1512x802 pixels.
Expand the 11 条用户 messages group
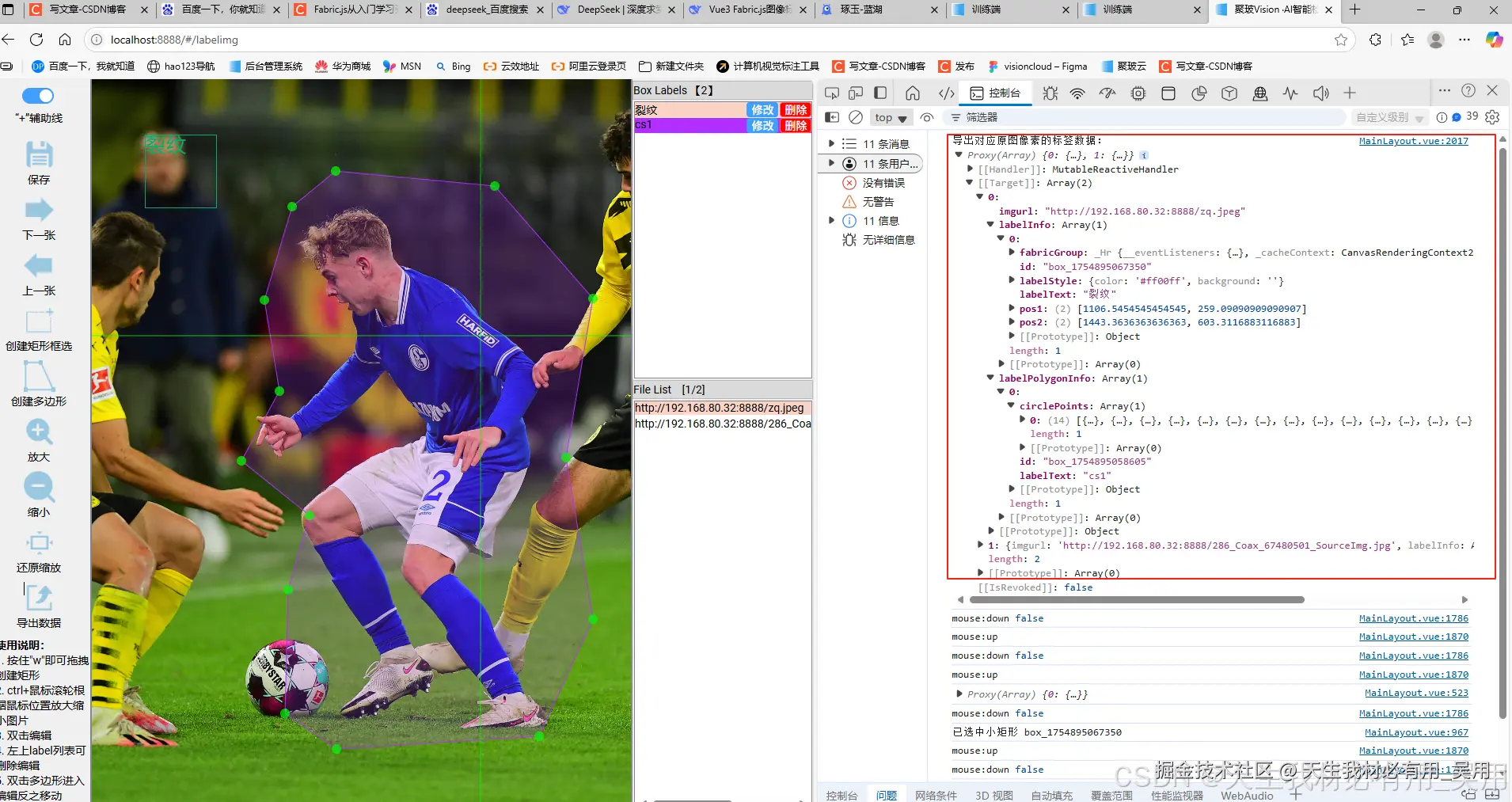[x=831, y=163]
